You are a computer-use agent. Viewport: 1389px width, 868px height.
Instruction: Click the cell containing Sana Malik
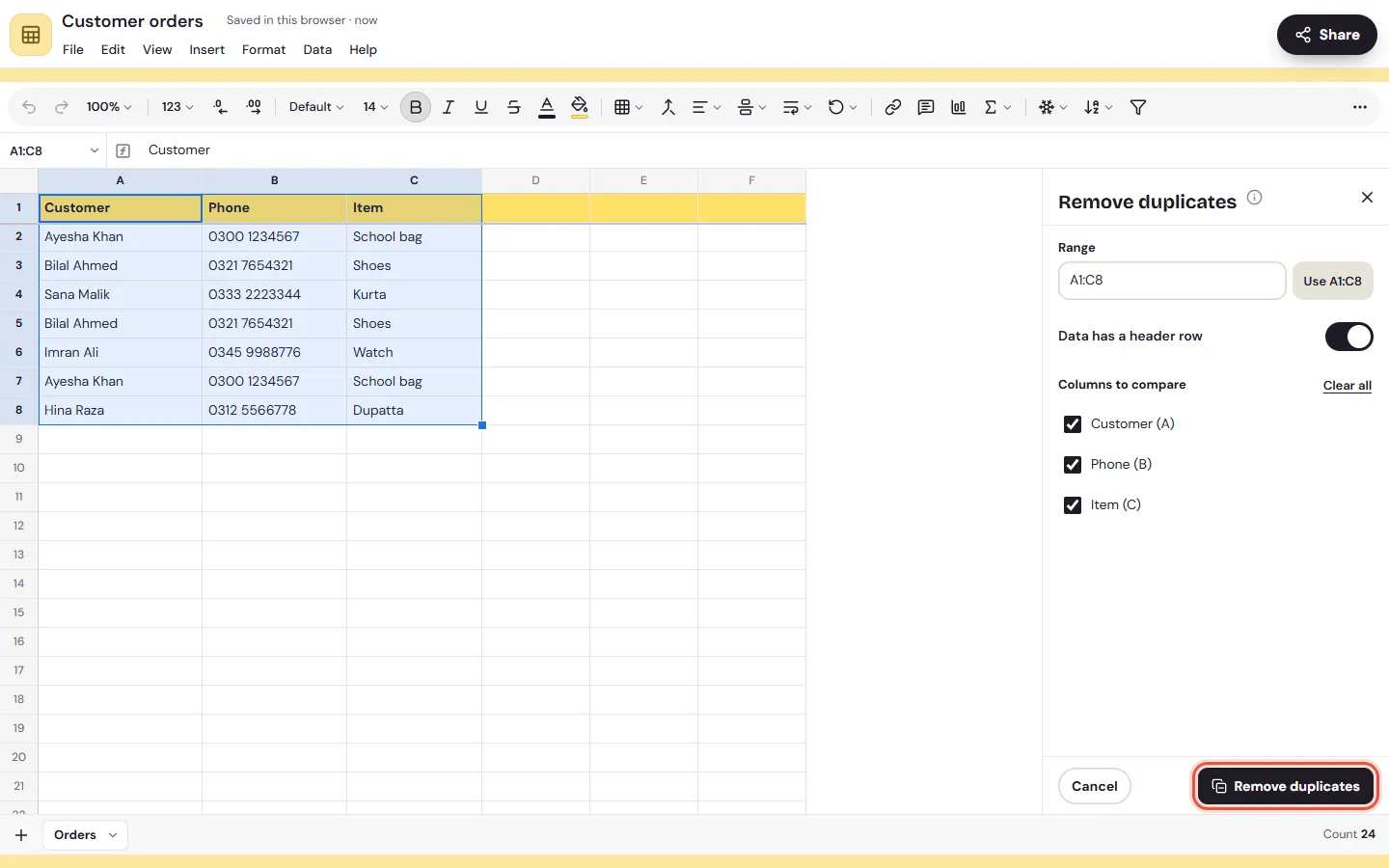(120, 295)
